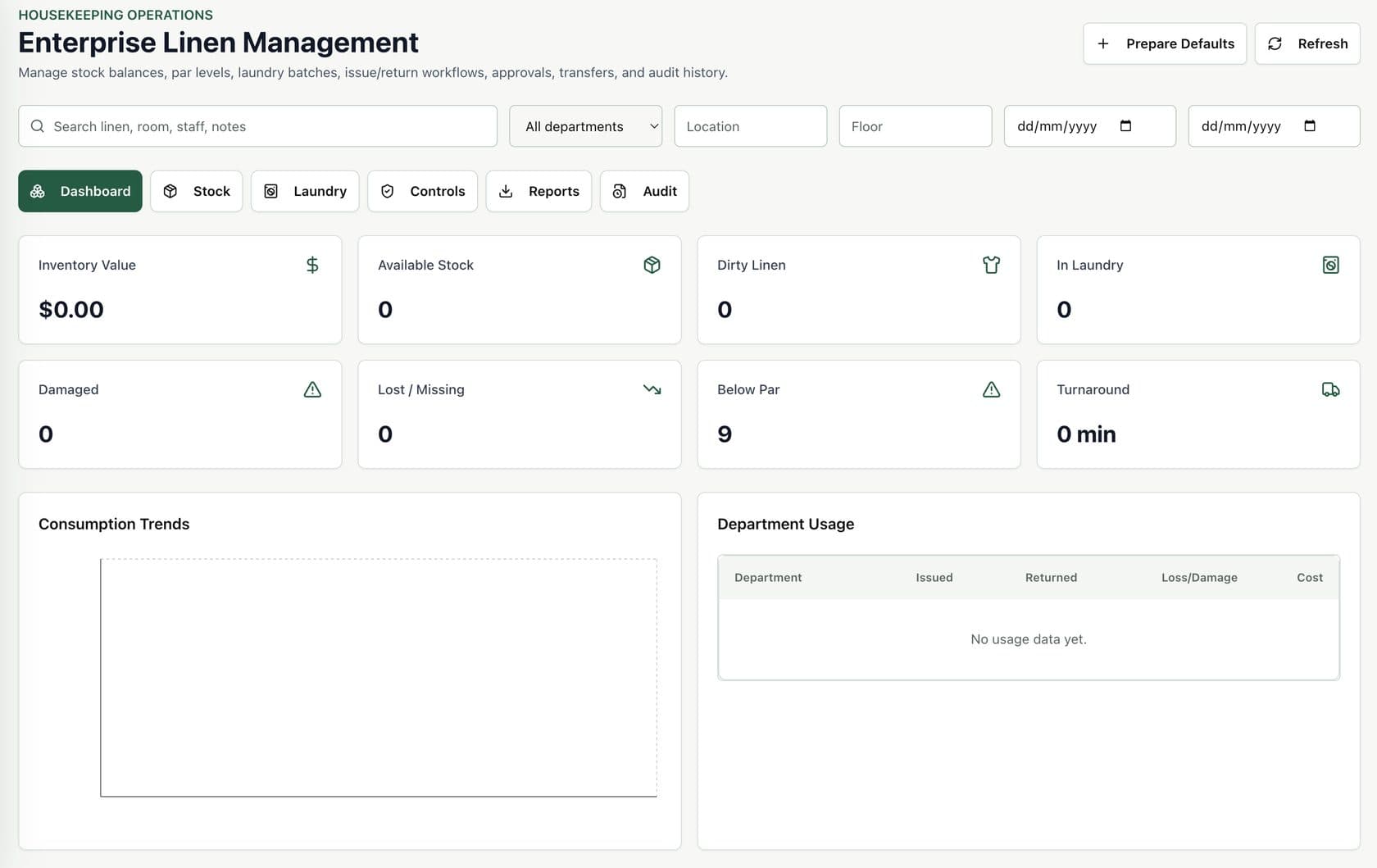The width and height of the screenshot is (1377, 868).
Task: Click the truck icon on Turnaround card
Action: coord(1330,389)
